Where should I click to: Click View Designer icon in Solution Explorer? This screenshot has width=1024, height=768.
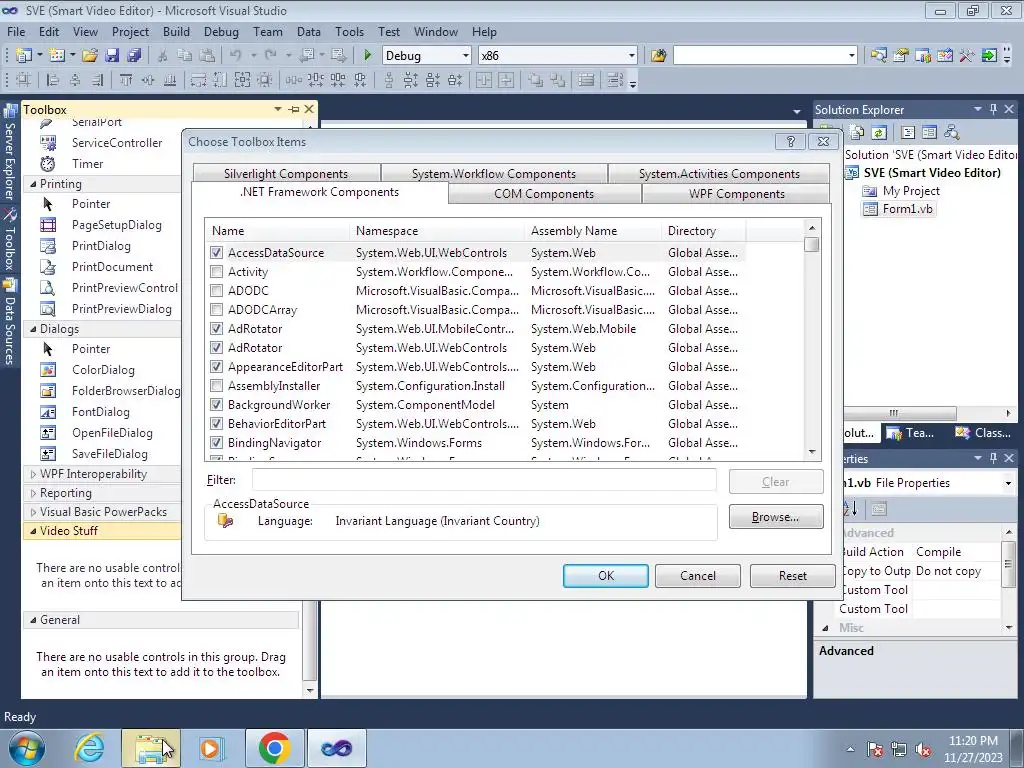tap(929, 133)
